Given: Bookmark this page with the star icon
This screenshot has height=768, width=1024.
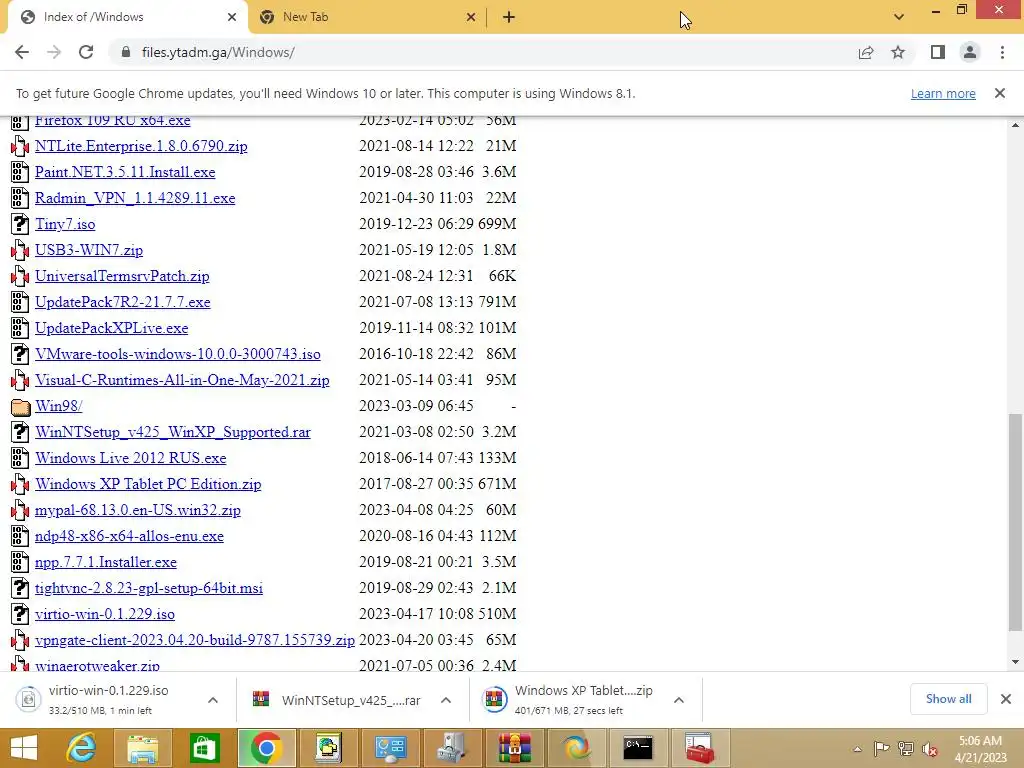Looking at the screenshot, I should 898,52.
